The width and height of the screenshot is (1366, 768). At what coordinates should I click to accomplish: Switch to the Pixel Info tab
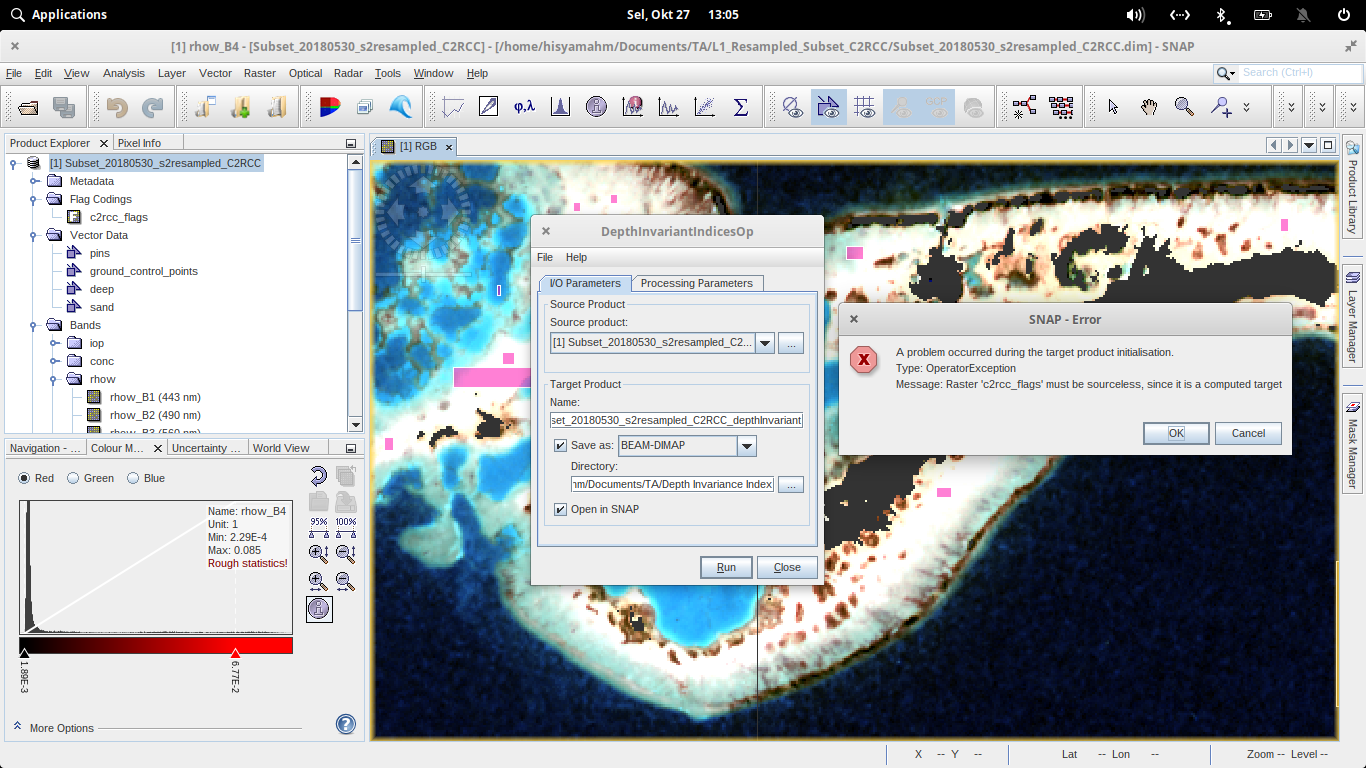click(139, 143)
